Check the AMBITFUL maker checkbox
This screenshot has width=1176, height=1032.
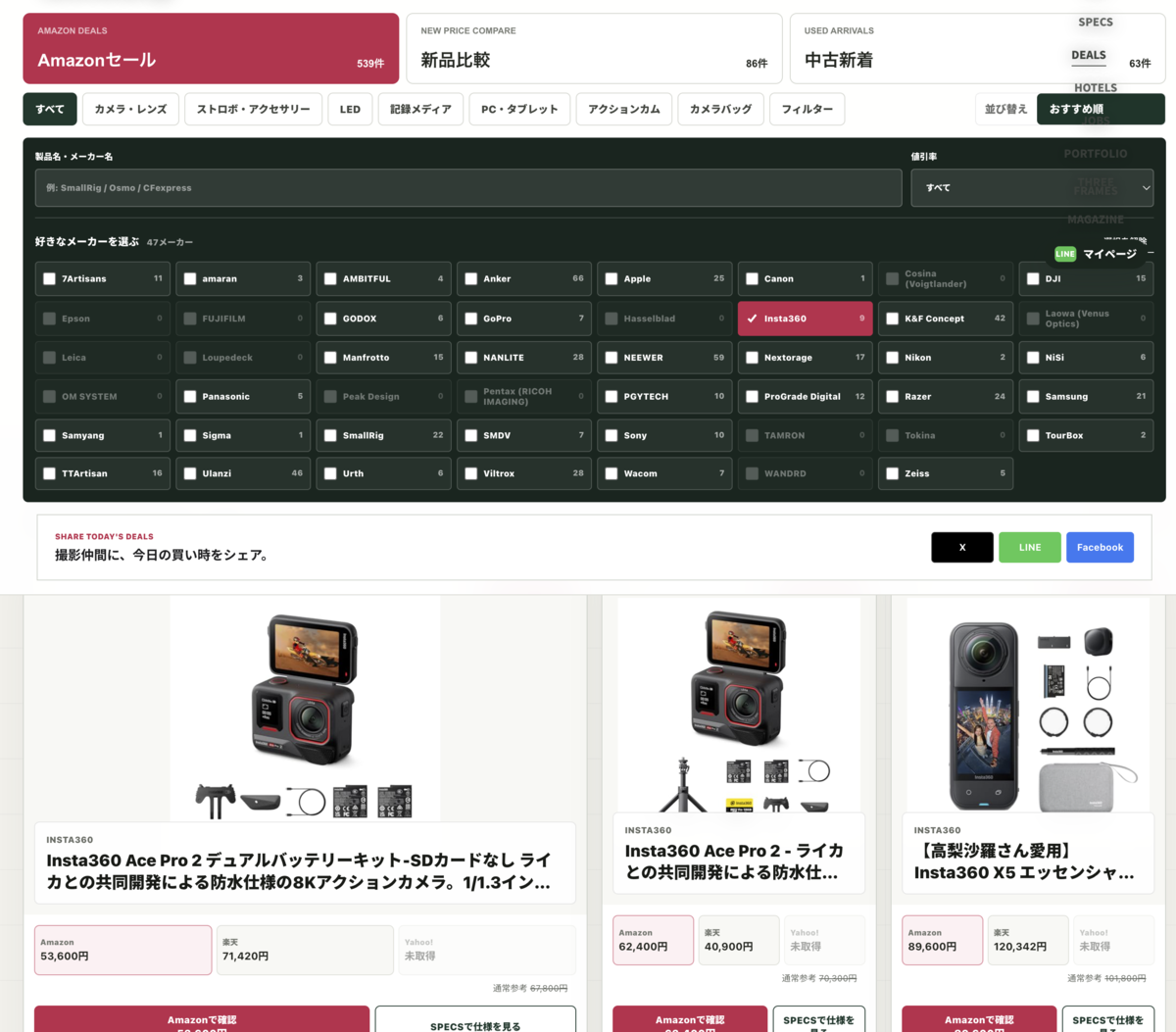coord(330,278)
